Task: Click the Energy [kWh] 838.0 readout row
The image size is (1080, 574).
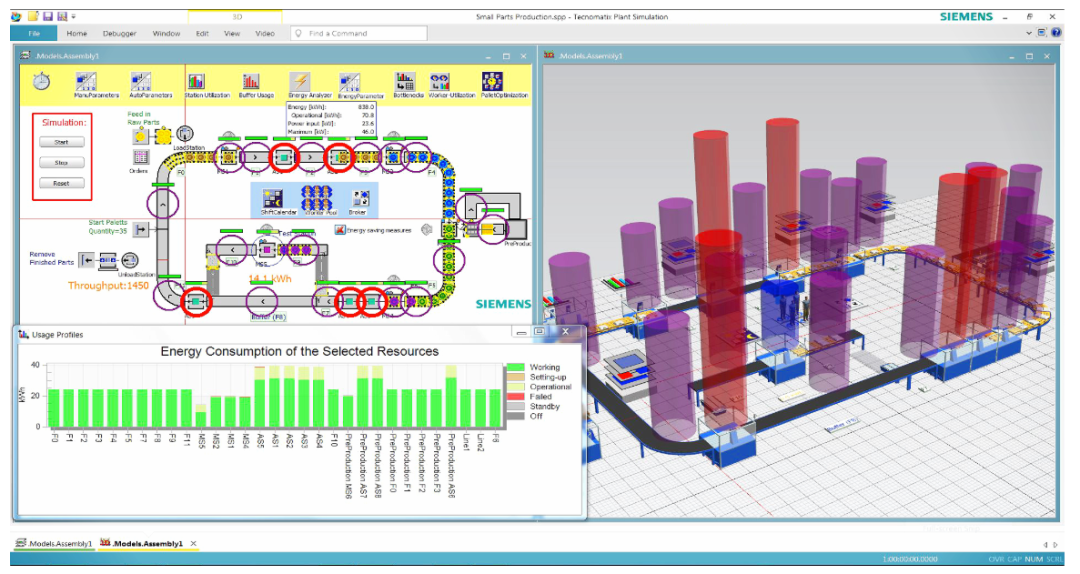Action: click(331, 107)
